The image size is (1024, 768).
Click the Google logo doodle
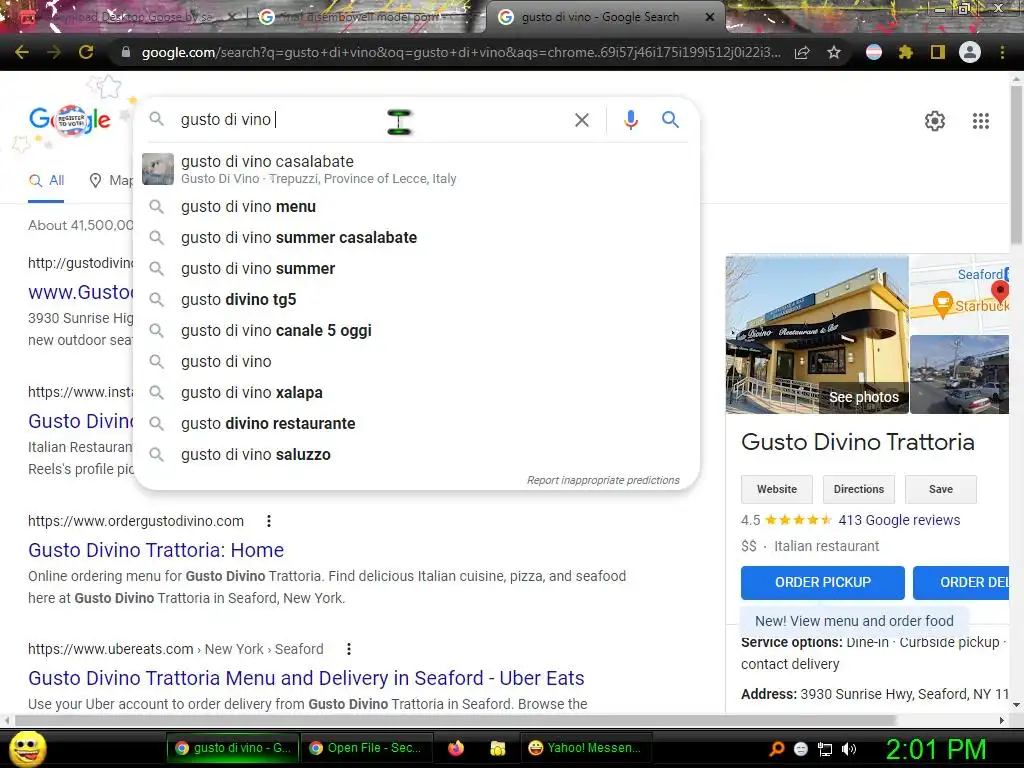(71, 120)
